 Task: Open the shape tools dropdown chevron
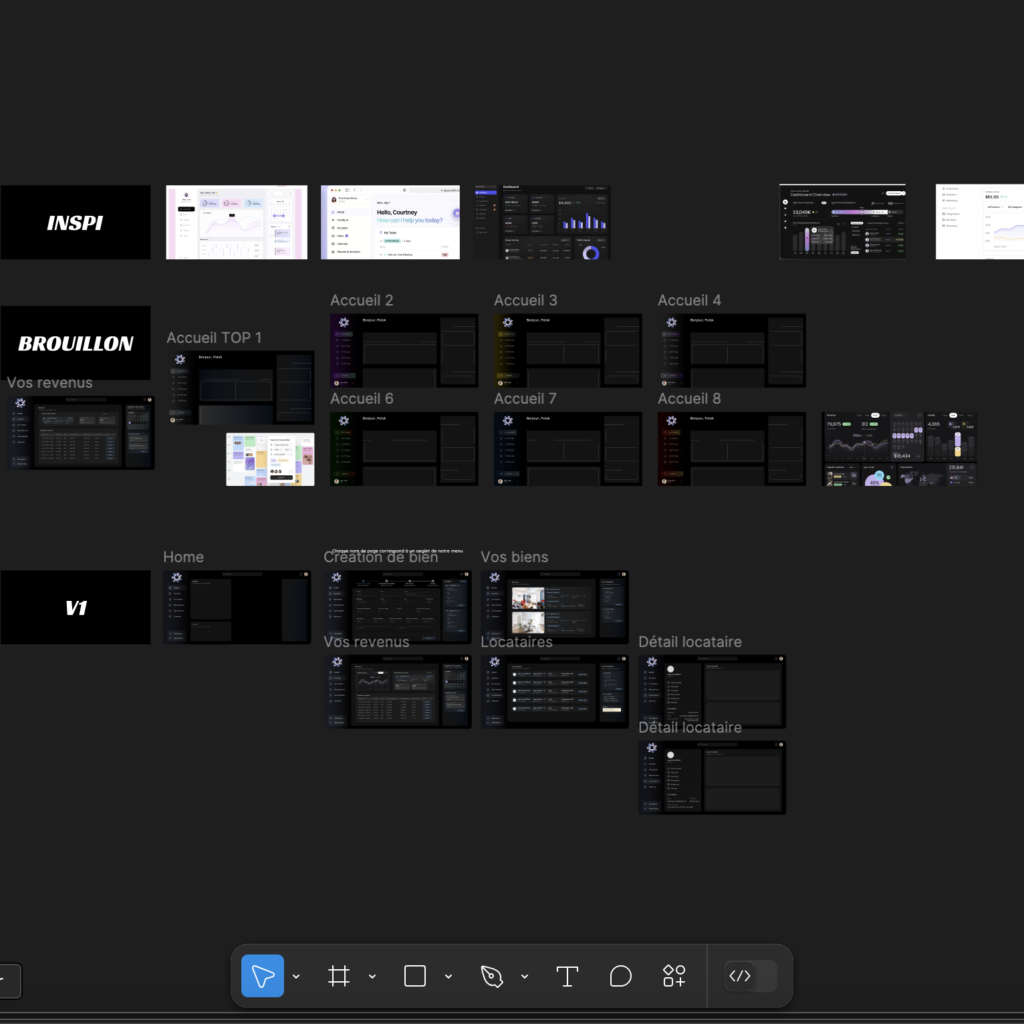448,977
